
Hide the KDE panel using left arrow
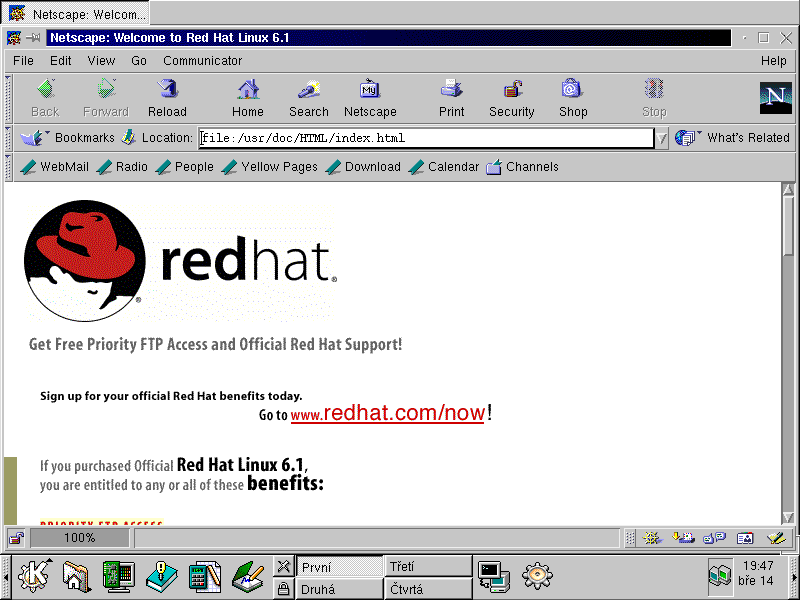point(5,578)
